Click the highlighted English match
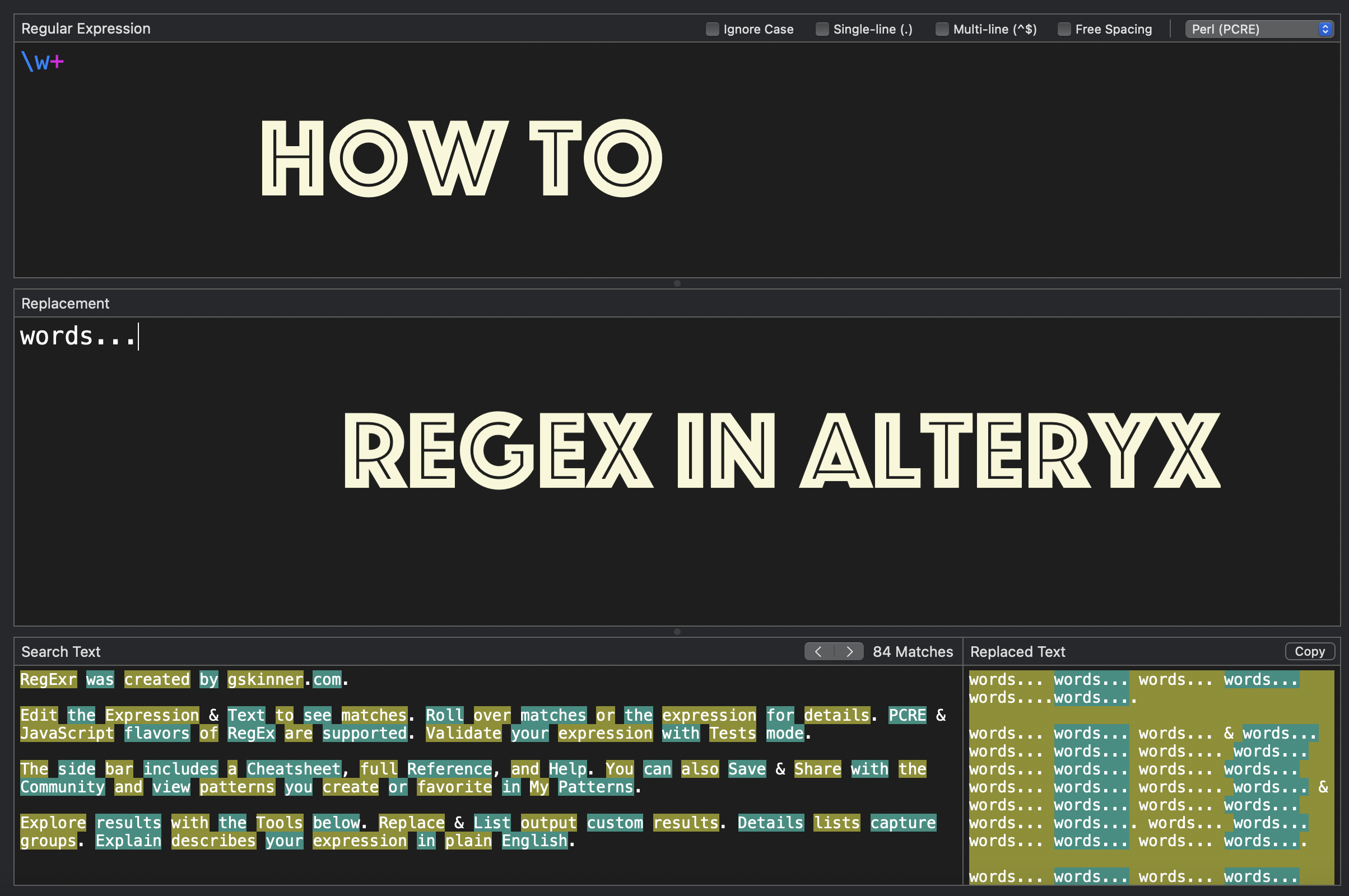This screenshot has height=896, width=1349. click(535, 840)
